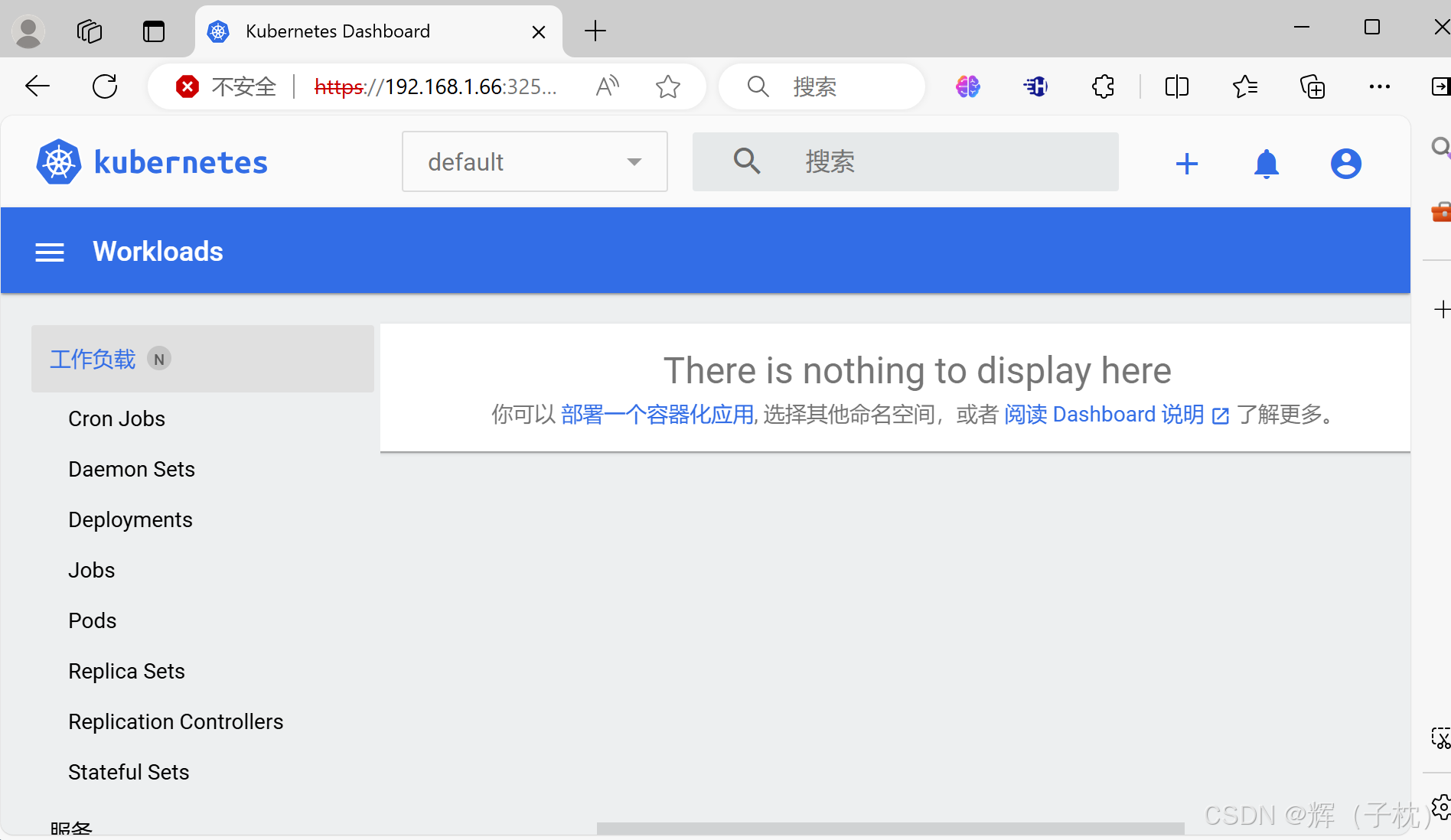Close the Kubernetes Dashboard tab
The width and height of the screenshot is (1451, 840).
[539, 32]
